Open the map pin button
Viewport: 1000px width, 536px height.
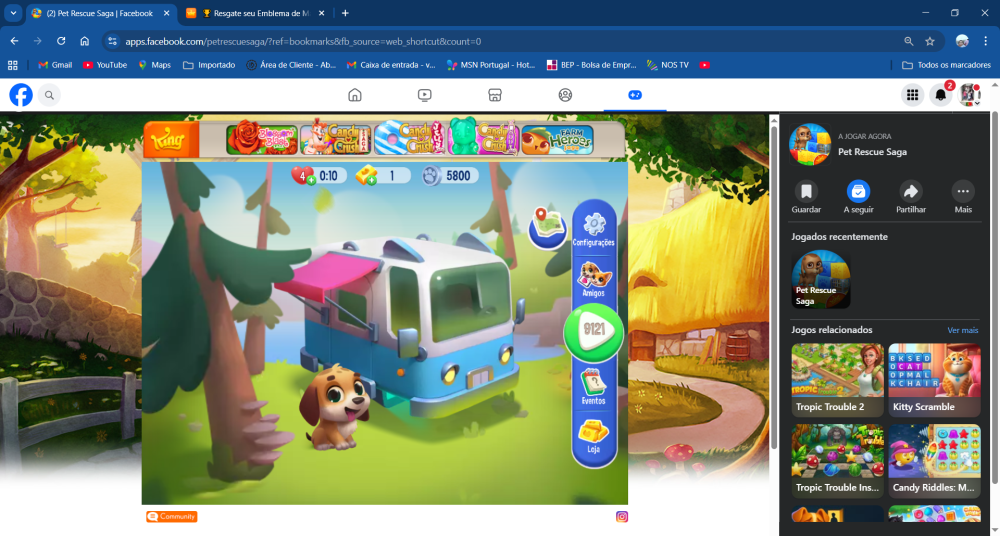pyautogui.click(x=548, y=227)
